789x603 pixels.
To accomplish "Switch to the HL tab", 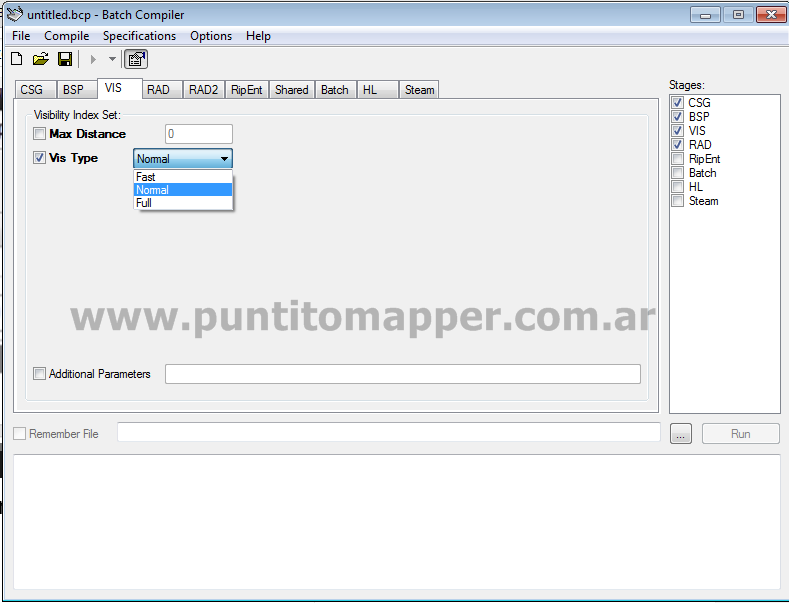I will click(x=378, y=90).
